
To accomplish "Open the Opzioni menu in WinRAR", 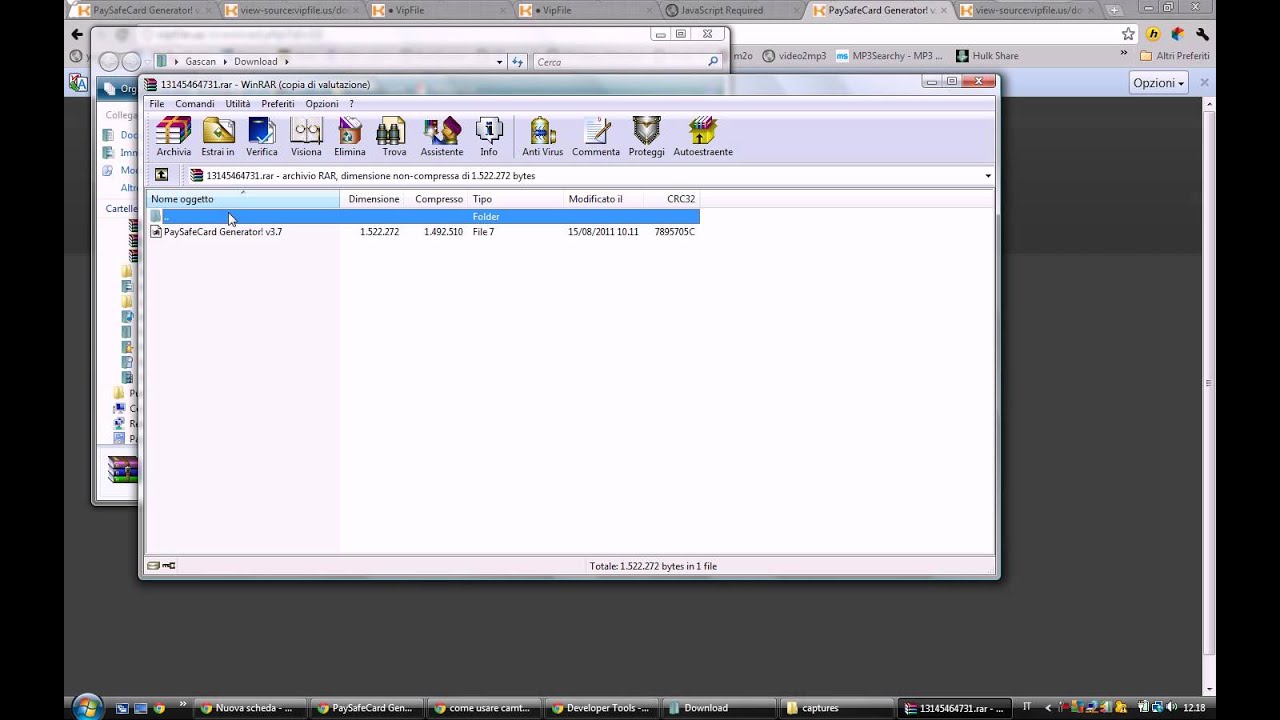I will [322, 104].
